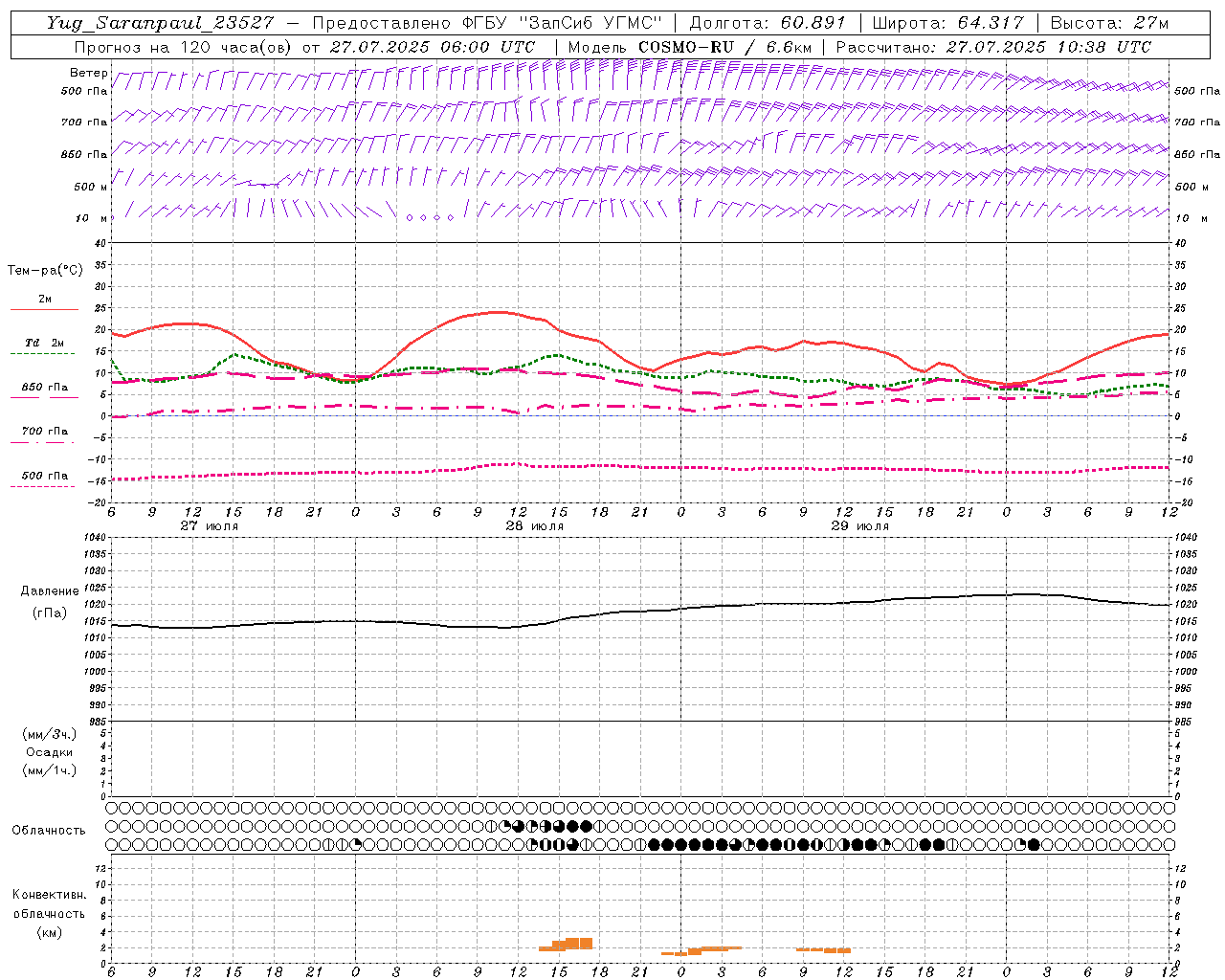1225x980 pixels.
Task: Click the date label 28 июля
Action: 534,526
